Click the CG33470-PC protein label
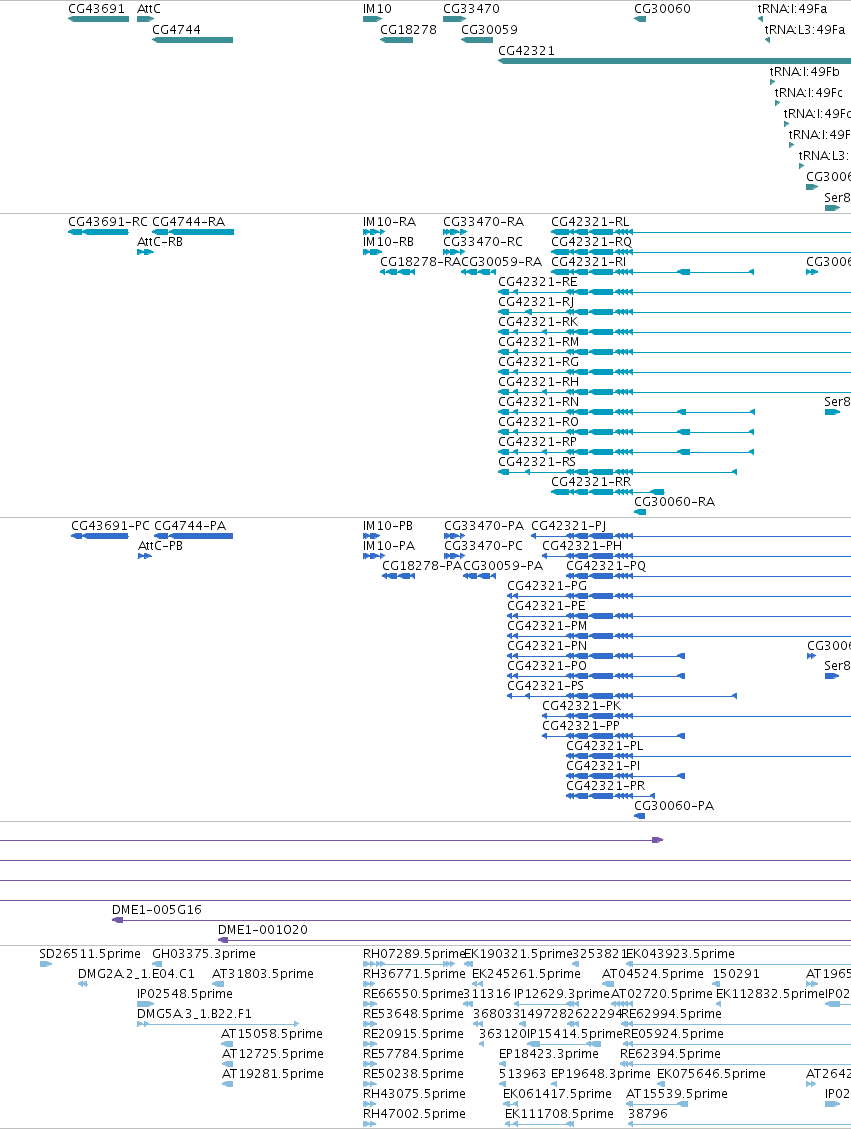 tap(484, 546)
